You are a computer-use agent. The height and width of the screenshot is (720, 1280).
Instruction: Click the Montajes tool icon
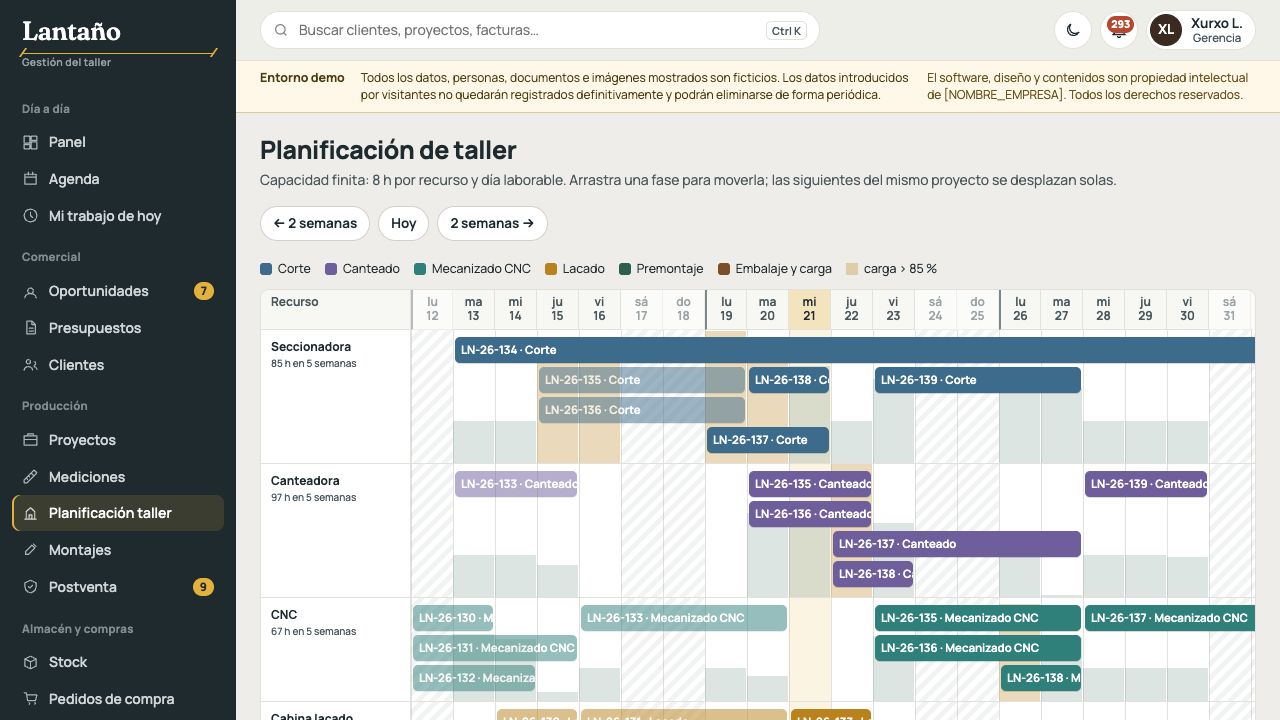coord(30,550)
